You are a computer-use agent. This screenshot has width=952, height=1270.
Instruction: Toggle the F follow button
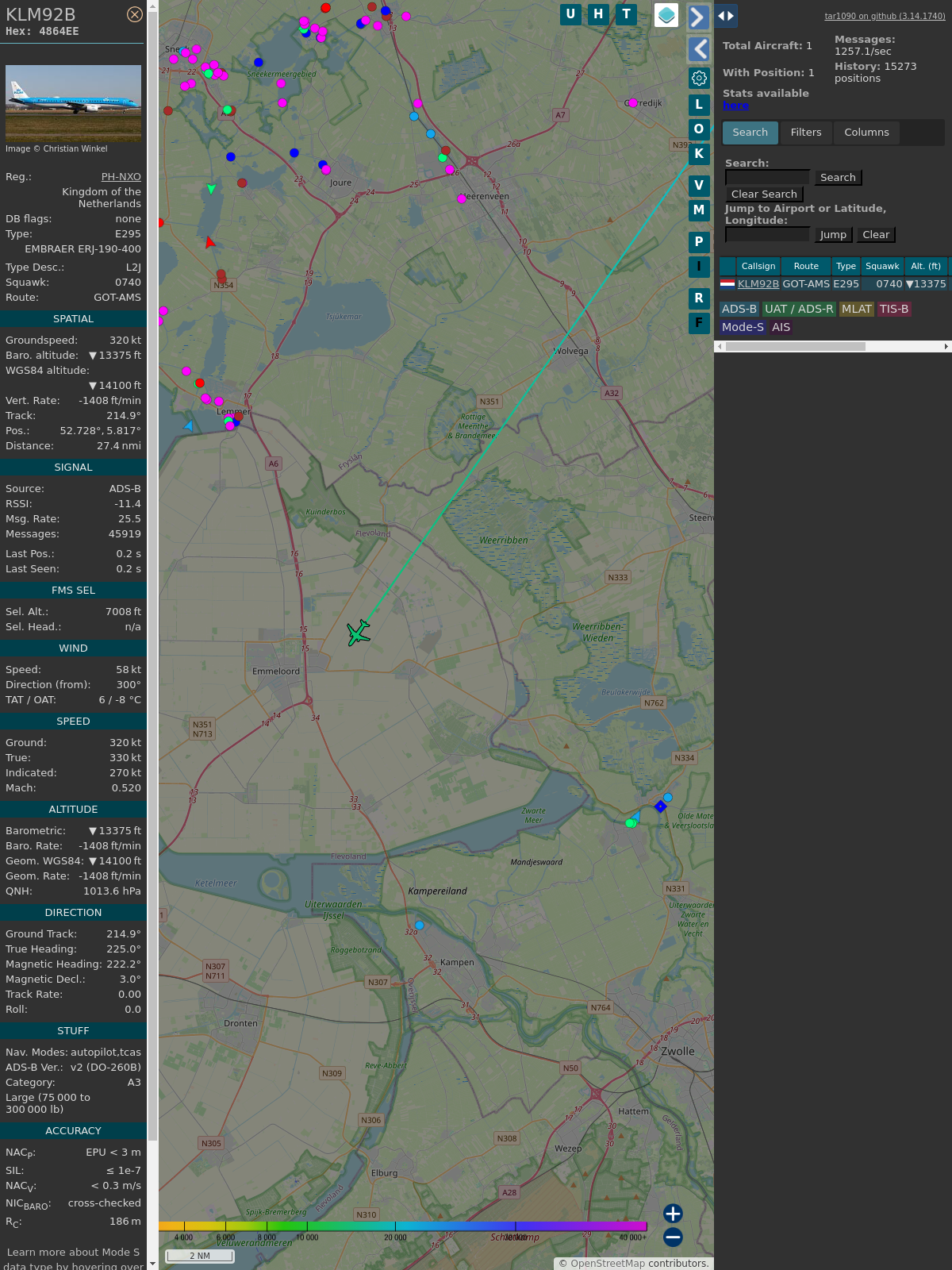pos(699,323)
